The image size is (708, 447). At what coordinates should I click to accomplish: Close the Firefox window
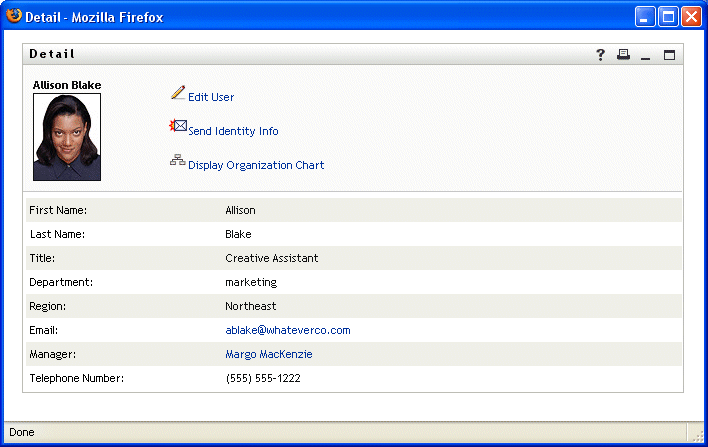[690, 16]
